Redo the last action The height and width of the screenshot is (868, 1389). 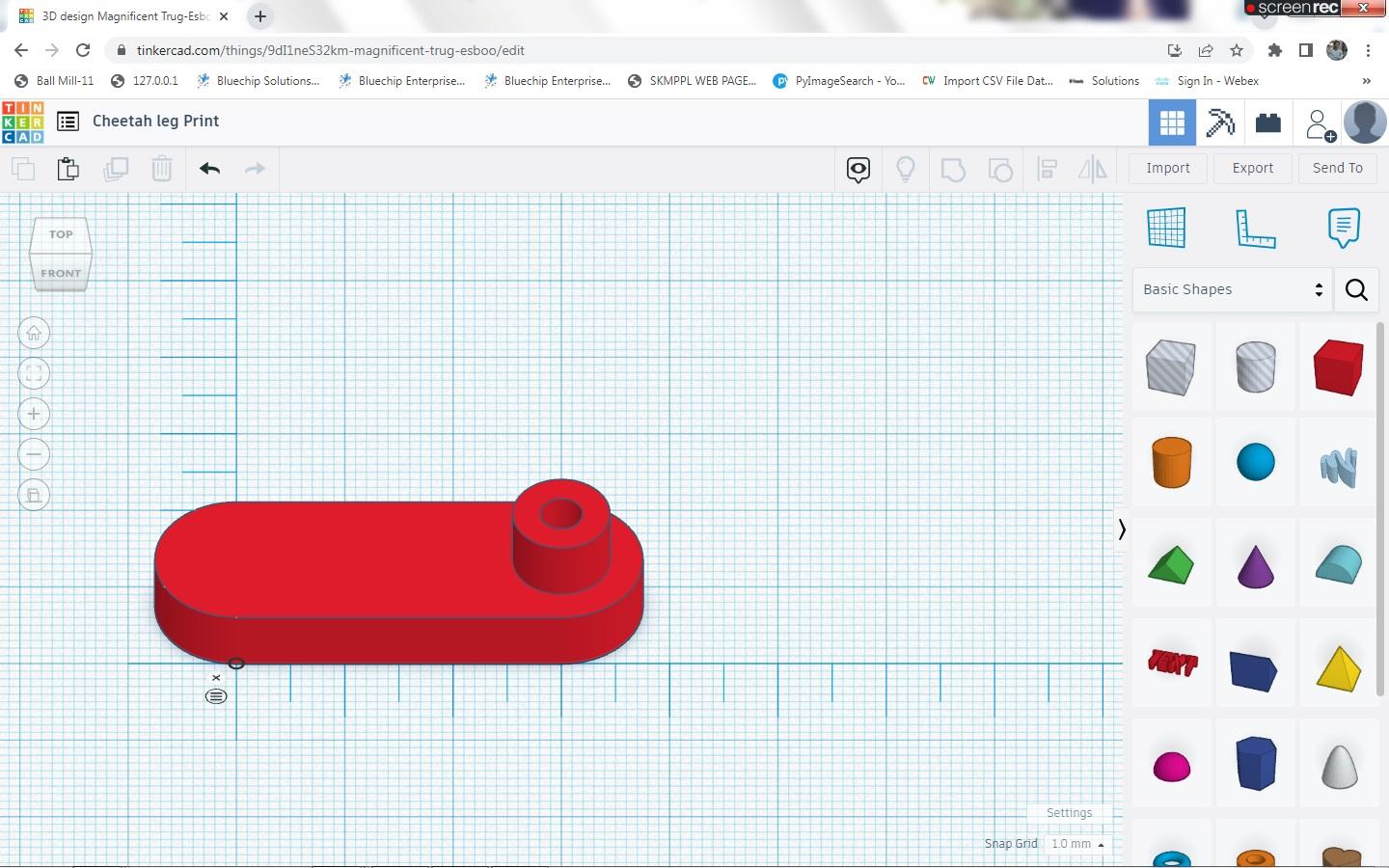tap(255, 169)
